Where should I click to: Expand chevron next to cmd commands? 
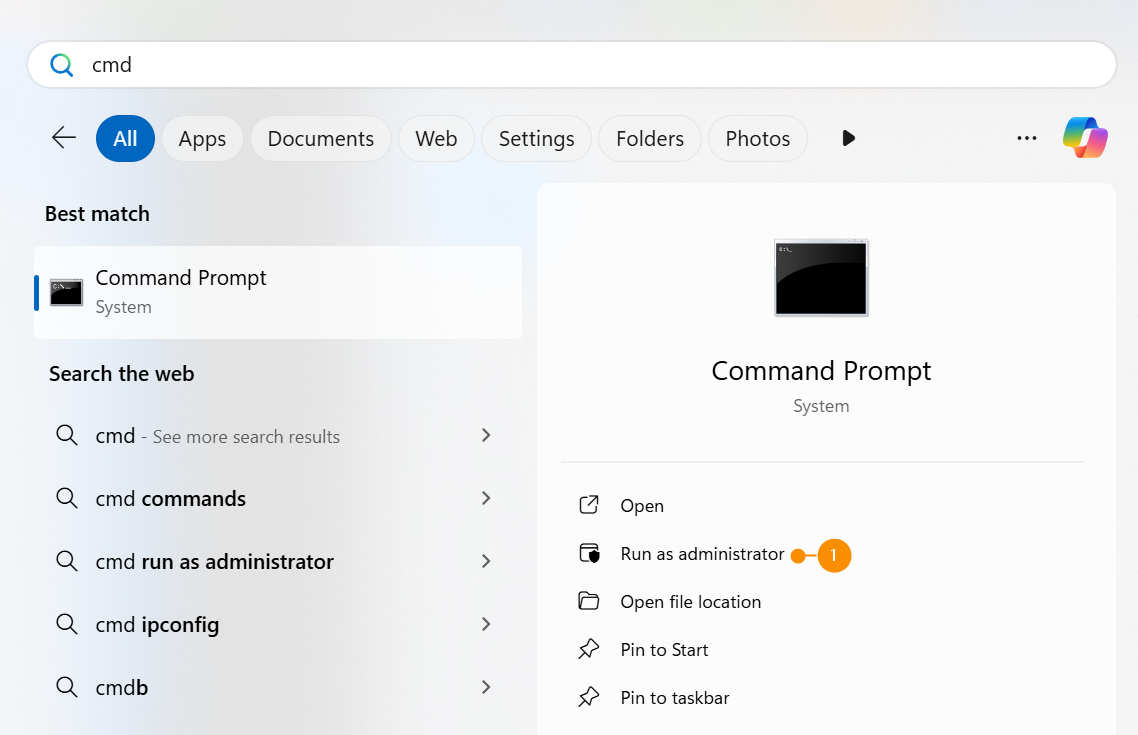(x=486, y=498)
